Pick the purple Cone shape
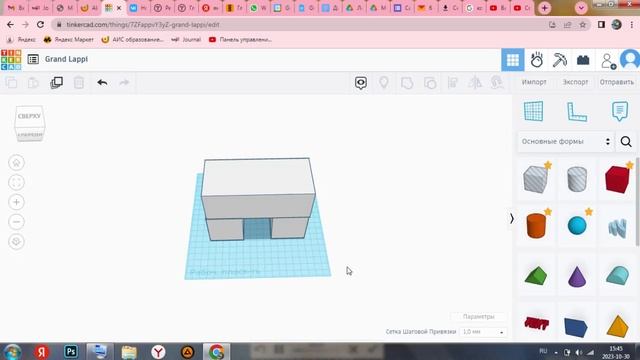Viewport: 640px width, 360px height. click(577, 276)
